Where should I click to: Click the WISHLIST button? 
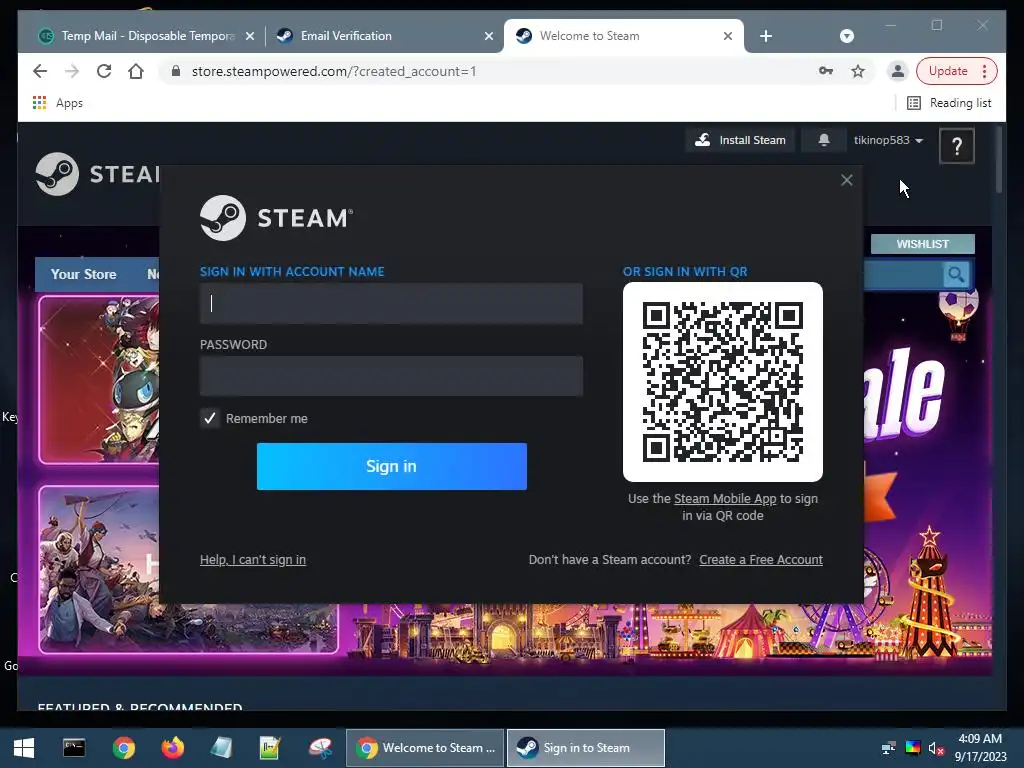pos(922,244)
